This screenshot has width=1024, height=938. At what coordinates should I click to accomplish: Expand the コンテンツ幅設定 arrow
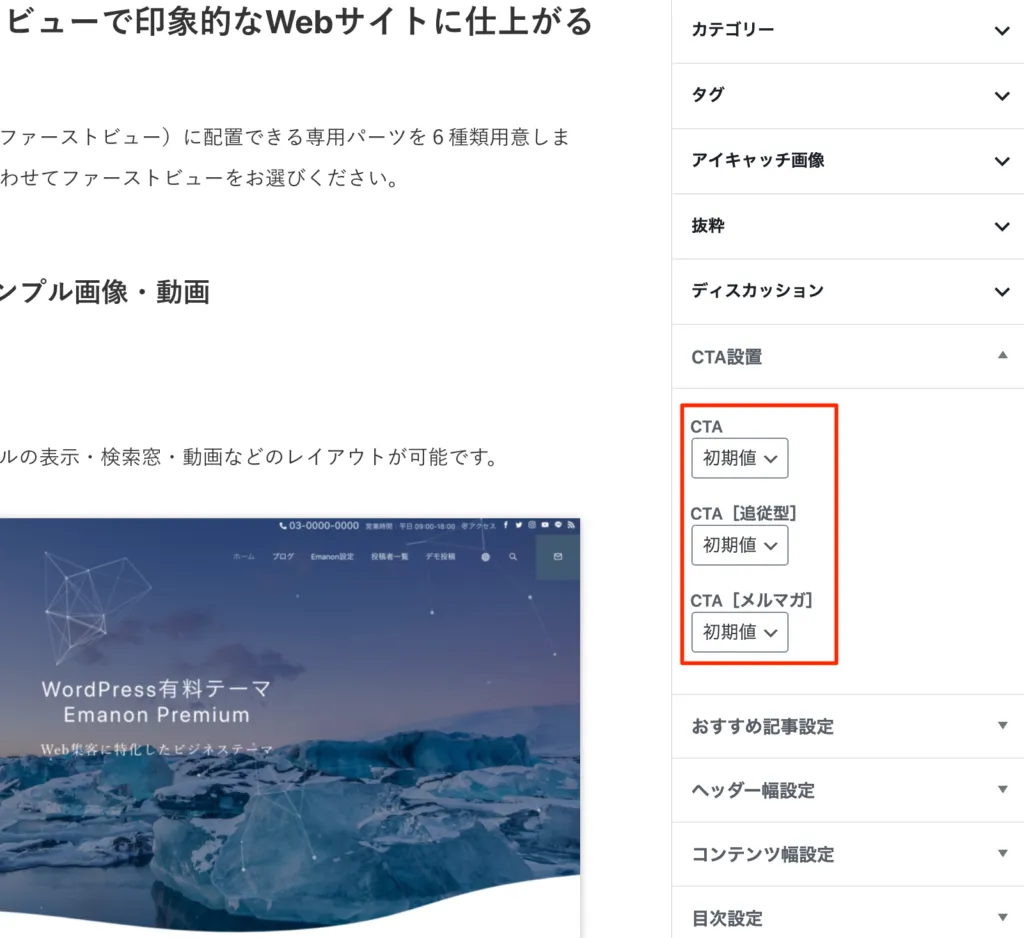[1002, 853]
